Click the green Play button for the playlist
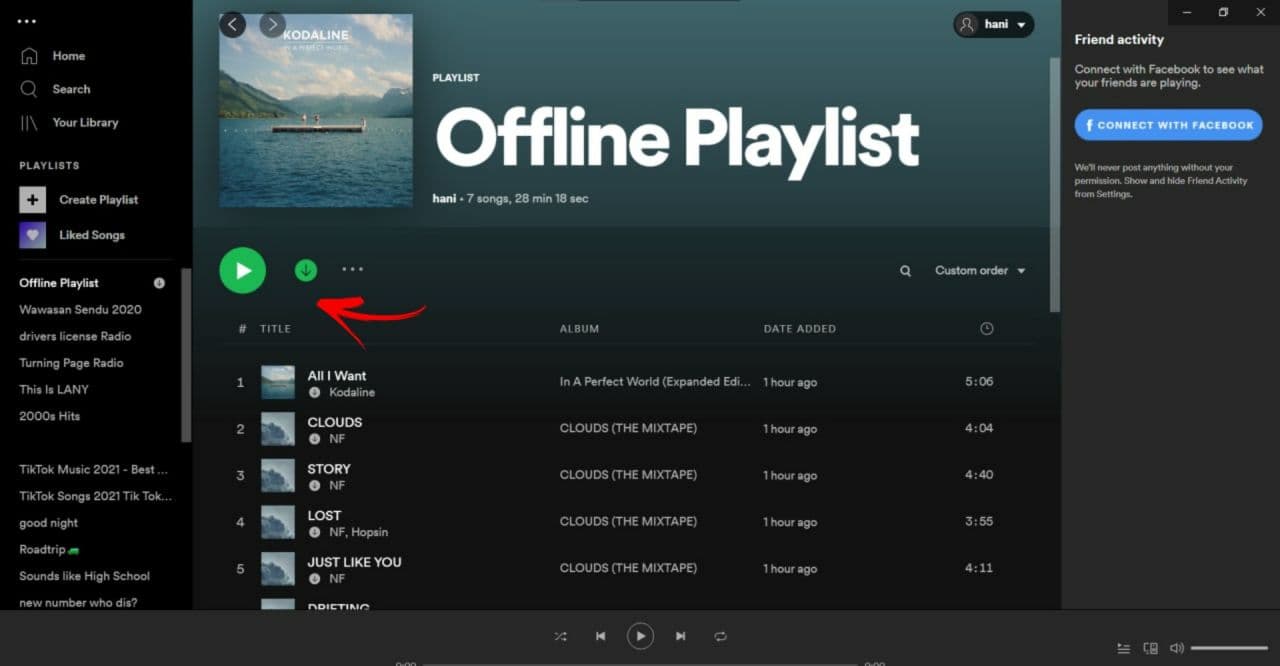 coord(242,270)
